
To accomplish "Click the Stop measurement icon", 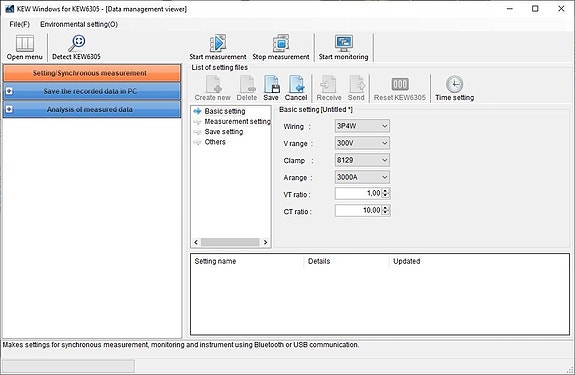I will pyautogui.click(x=281, y=43).
